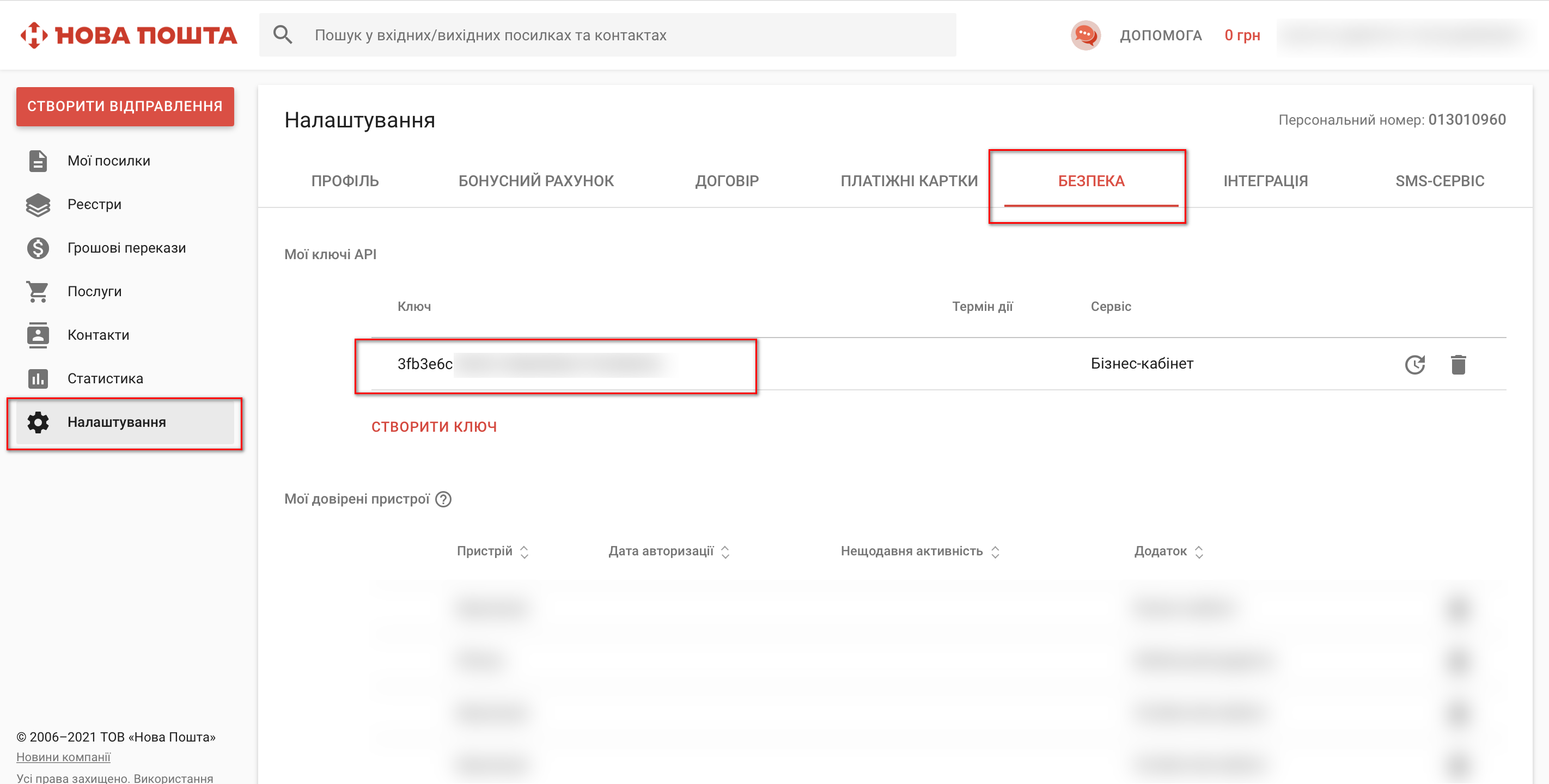This screenshot has height=784, width=1549.
Task: Switch to ДОГОВІР tab
Action: click(x=727, y=181)
